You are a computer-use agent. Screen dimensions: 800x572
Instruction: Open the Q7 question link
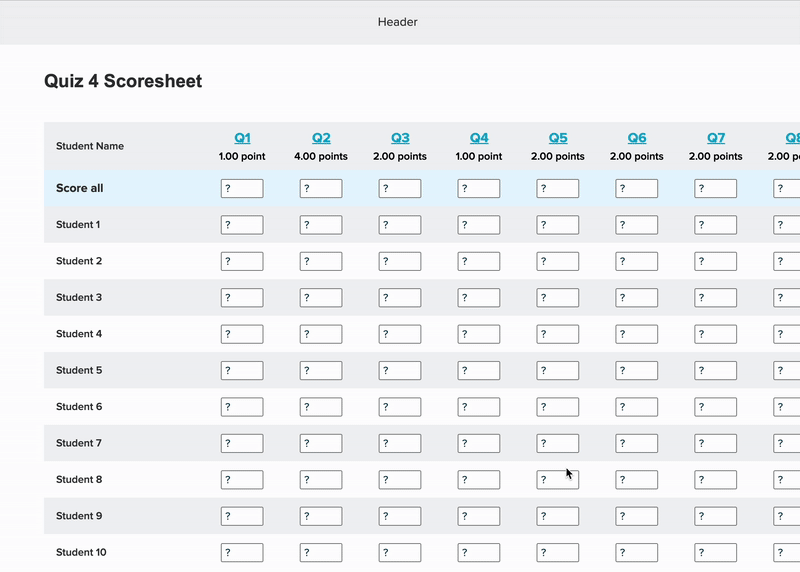point(716,138)
